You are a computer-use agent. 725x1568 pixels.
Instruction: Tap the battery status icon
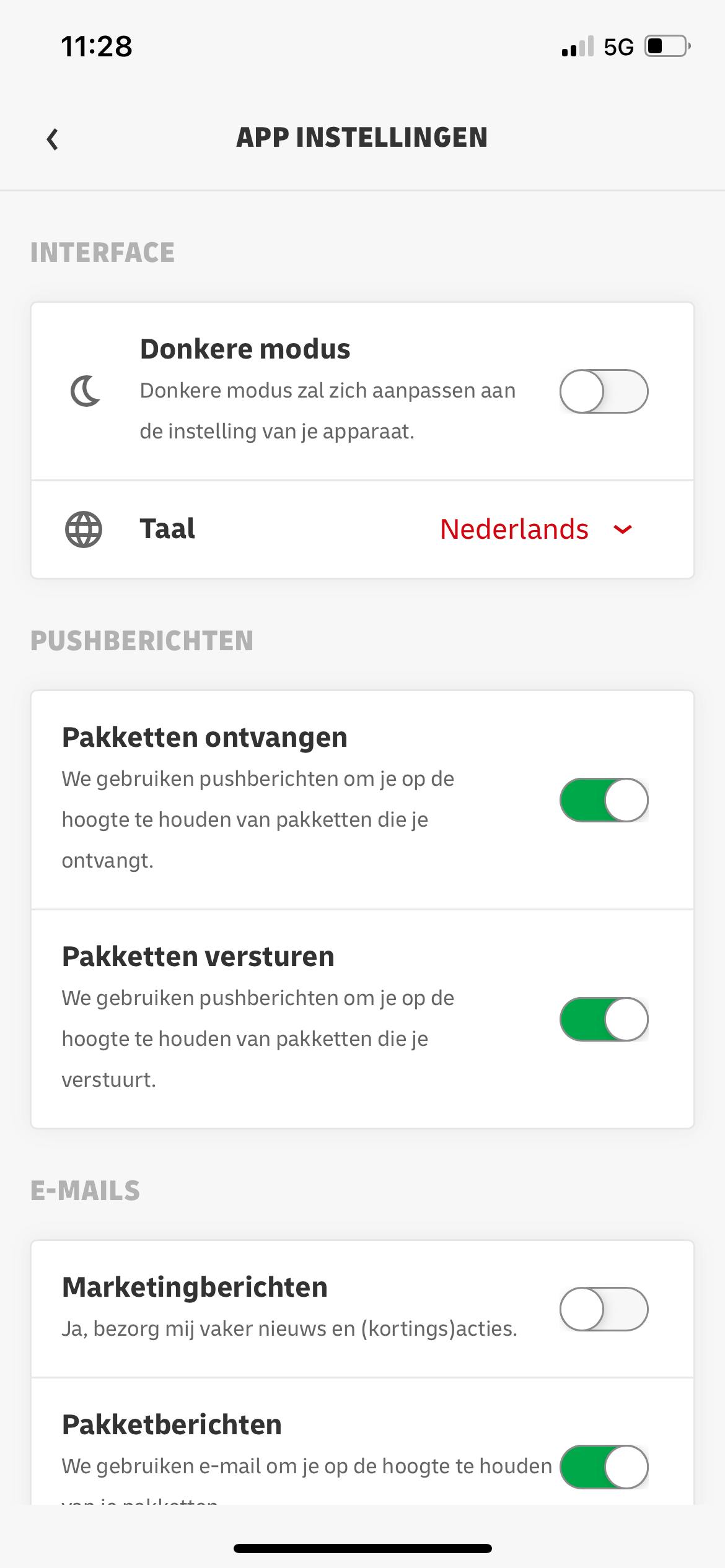click(667, 46)
